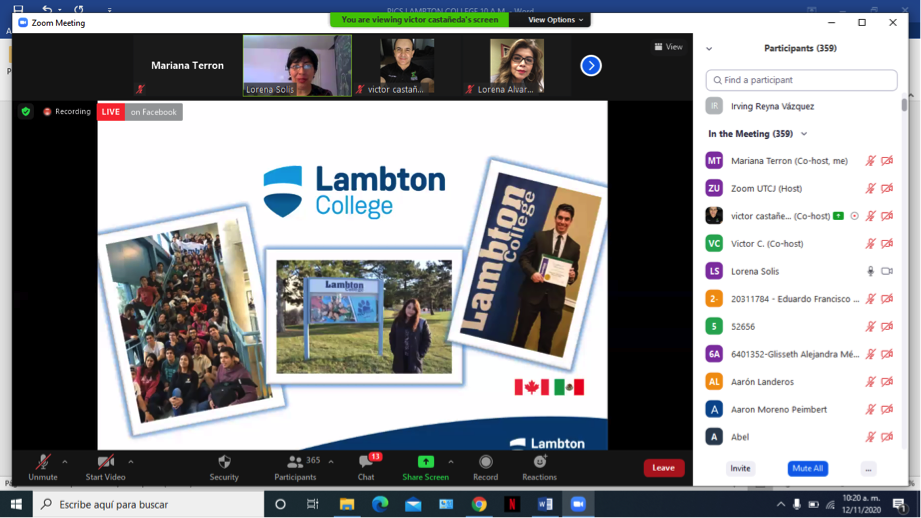Leave the meeting with red button
Screen dimensions: 921x518
tap(664, 468)
